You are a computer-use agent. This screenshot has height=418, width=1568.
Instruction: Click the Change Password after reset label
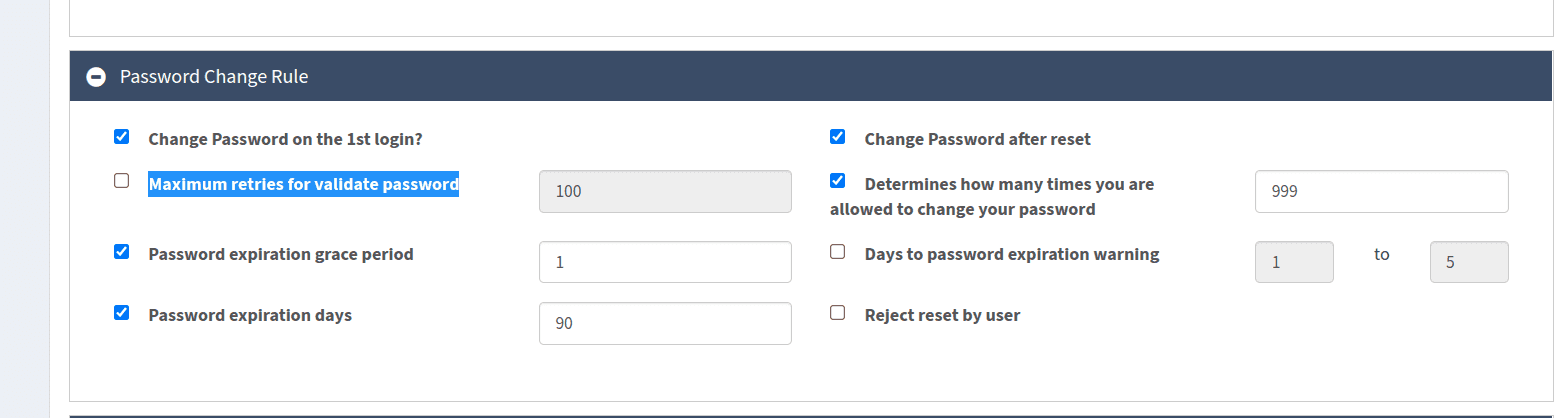977,140
